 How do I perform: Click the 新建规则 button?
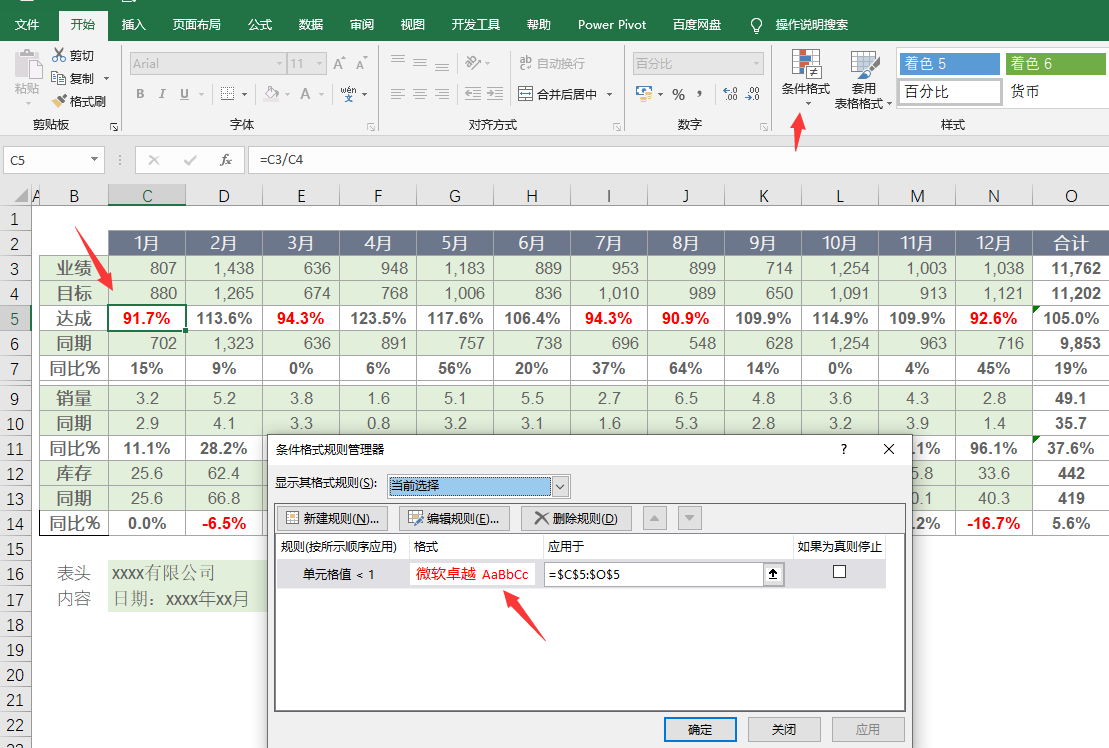332,518
